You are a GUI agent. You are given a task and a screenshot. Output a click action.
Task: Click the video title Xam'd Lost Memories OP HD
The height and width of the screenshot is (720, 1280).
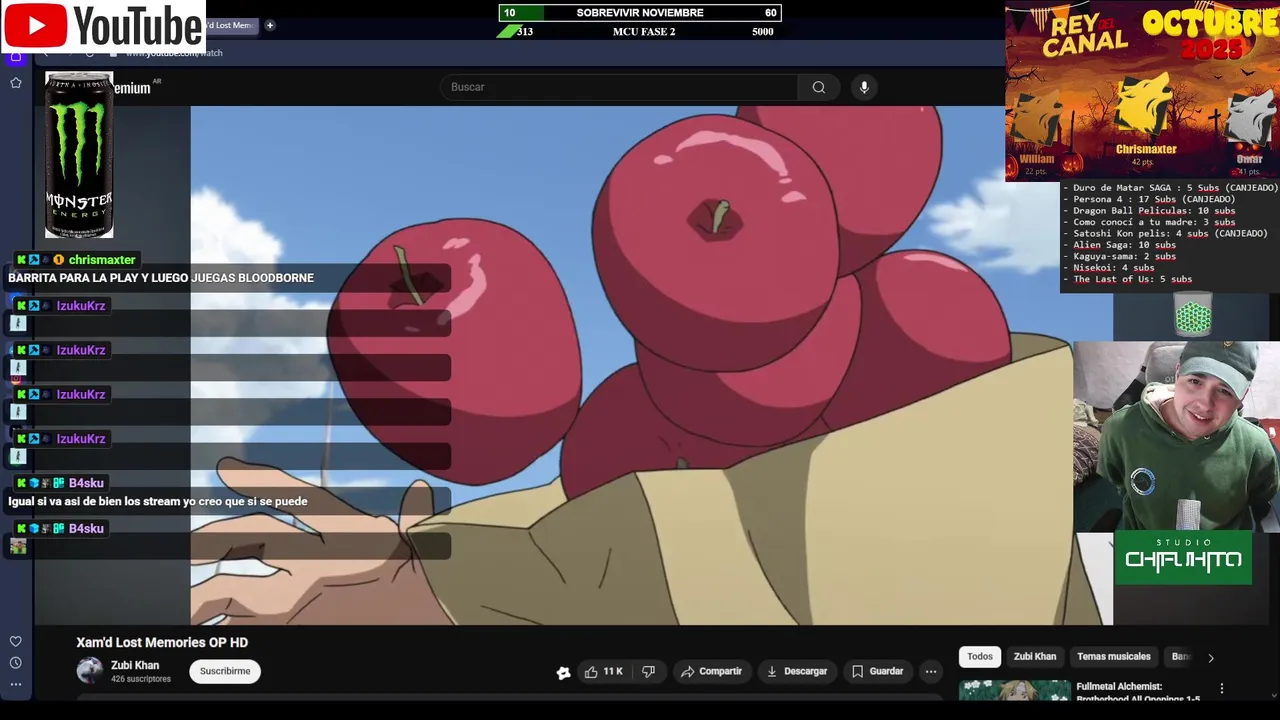click(162, 643)
